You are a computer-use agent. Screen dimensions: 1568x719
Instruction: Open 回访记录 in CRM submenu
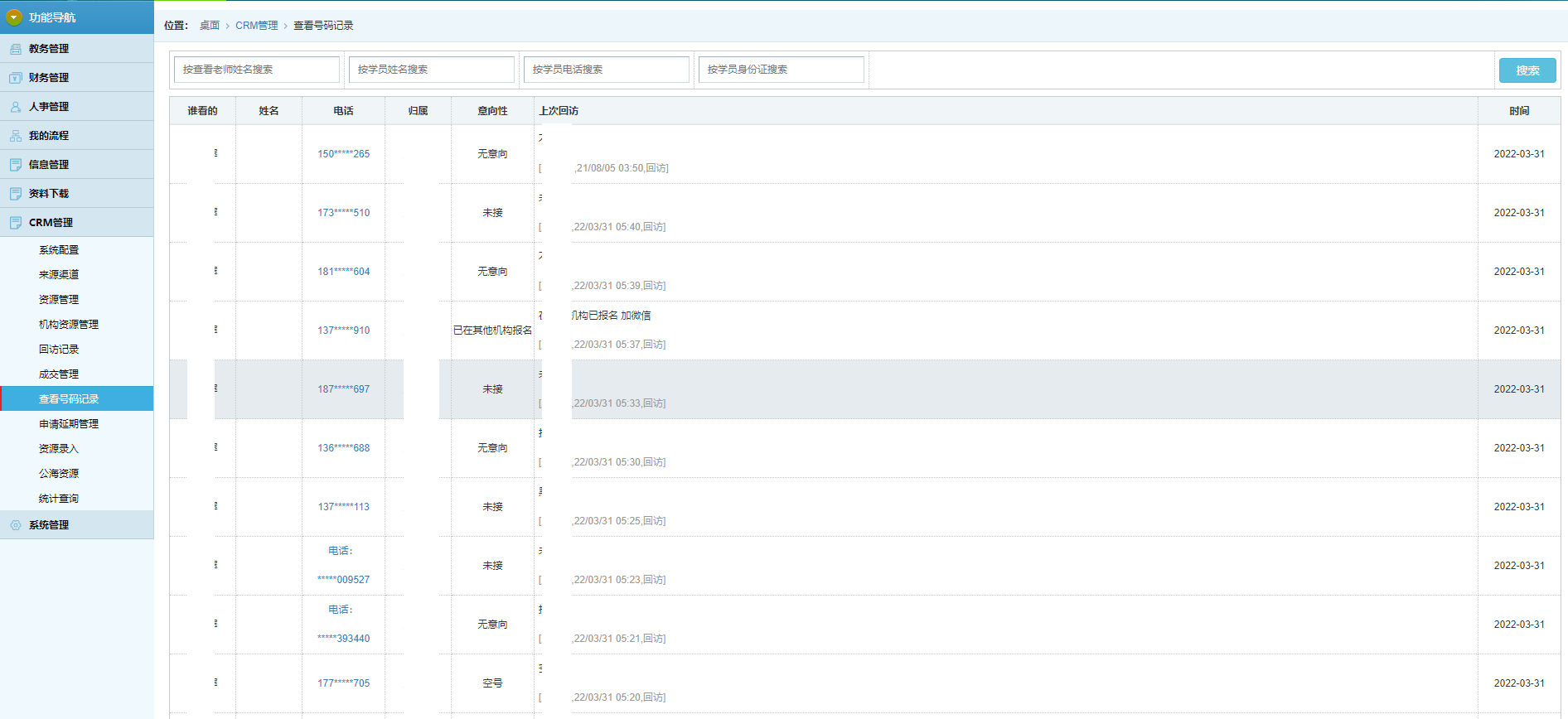tap(59, 350)
